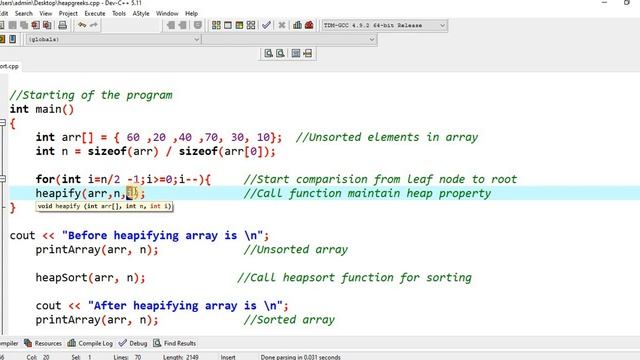Click the array initializer line with 60, 20, 40

159,137
